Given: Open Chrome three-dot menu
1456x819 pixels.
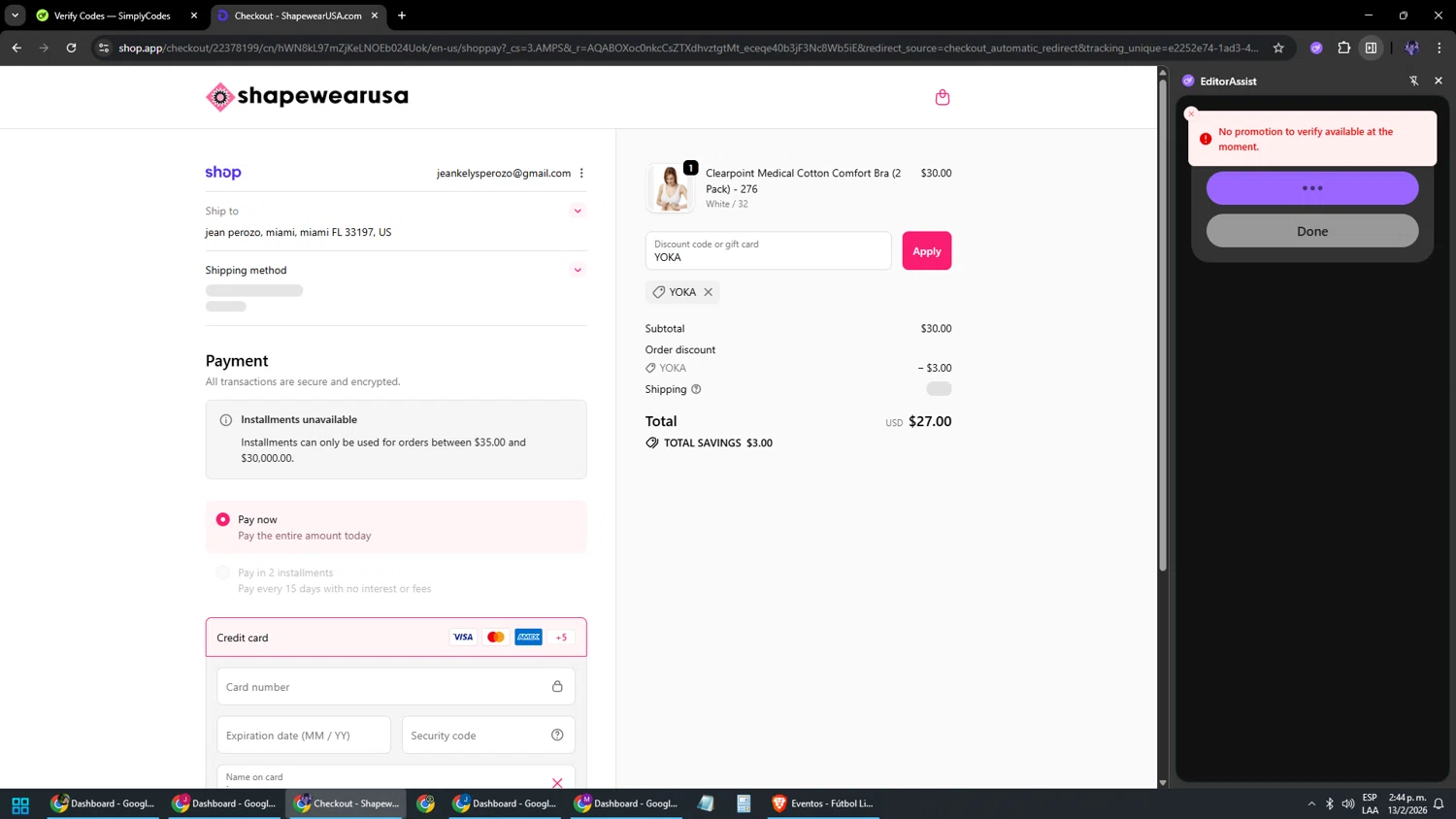Looking at the screenshot, I should click(x=1439, y=48).
